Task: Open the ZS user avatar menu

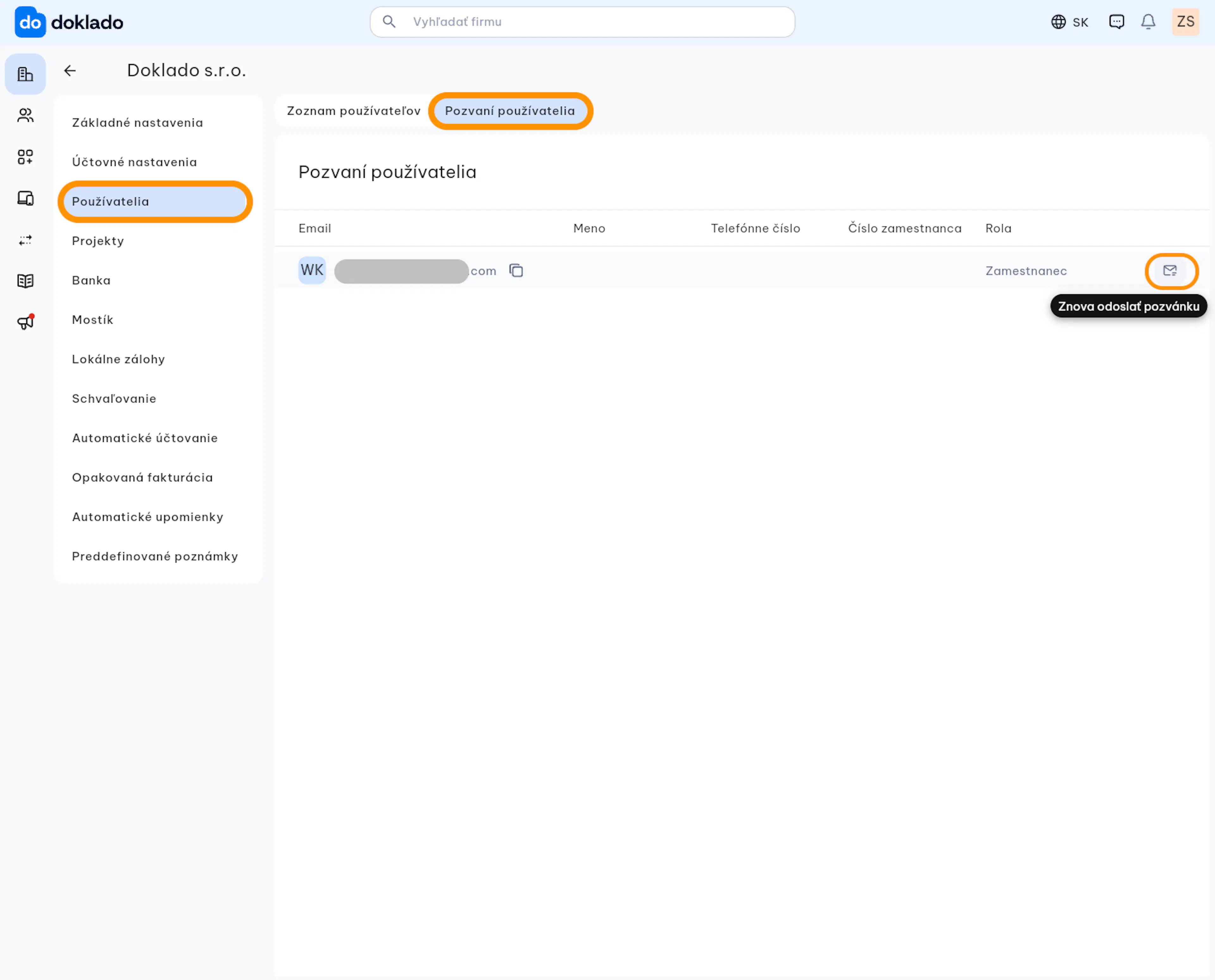Action: coord(1185,22)
